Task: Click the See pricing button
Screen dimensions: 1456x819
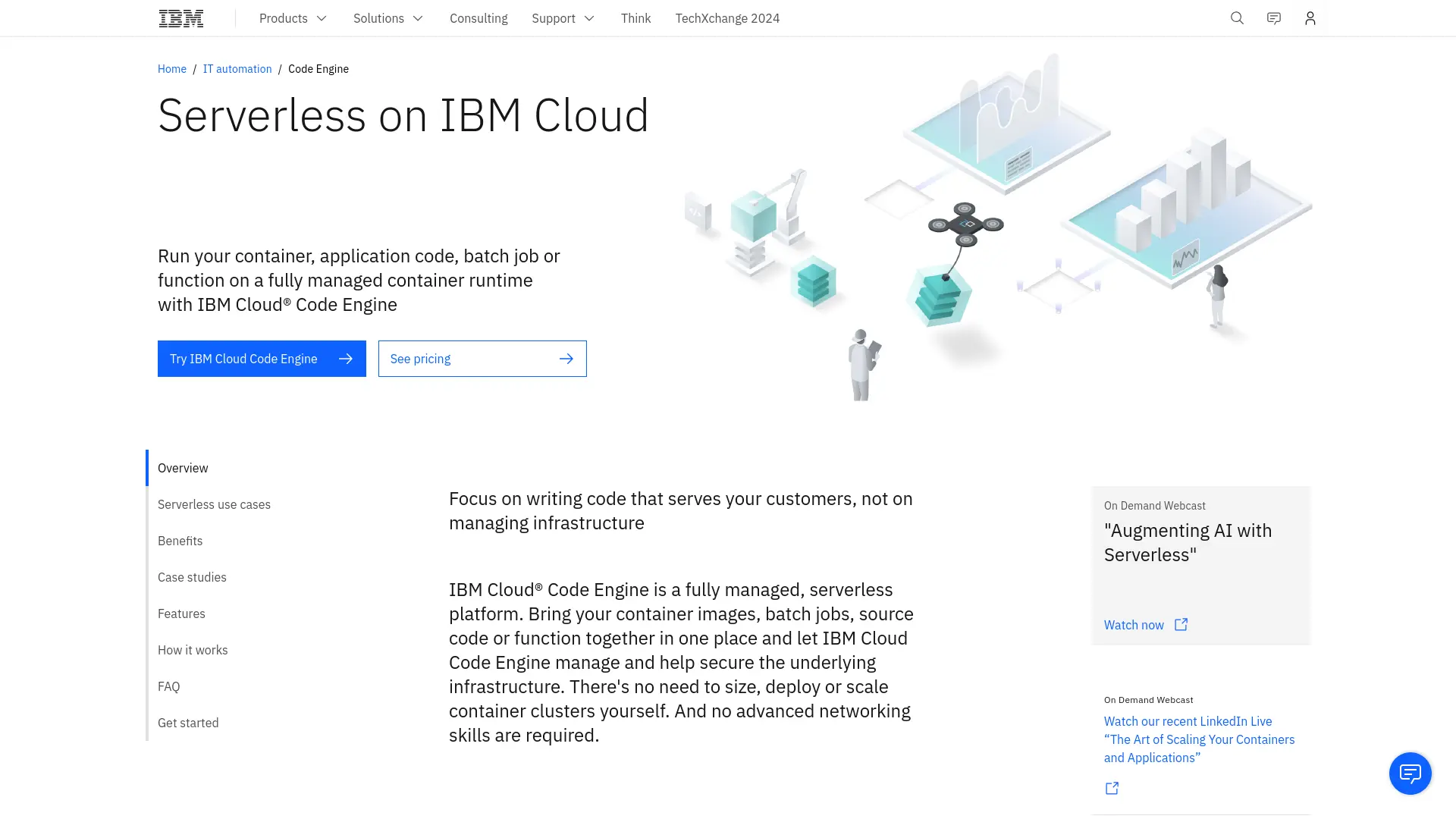Action: 482,359
